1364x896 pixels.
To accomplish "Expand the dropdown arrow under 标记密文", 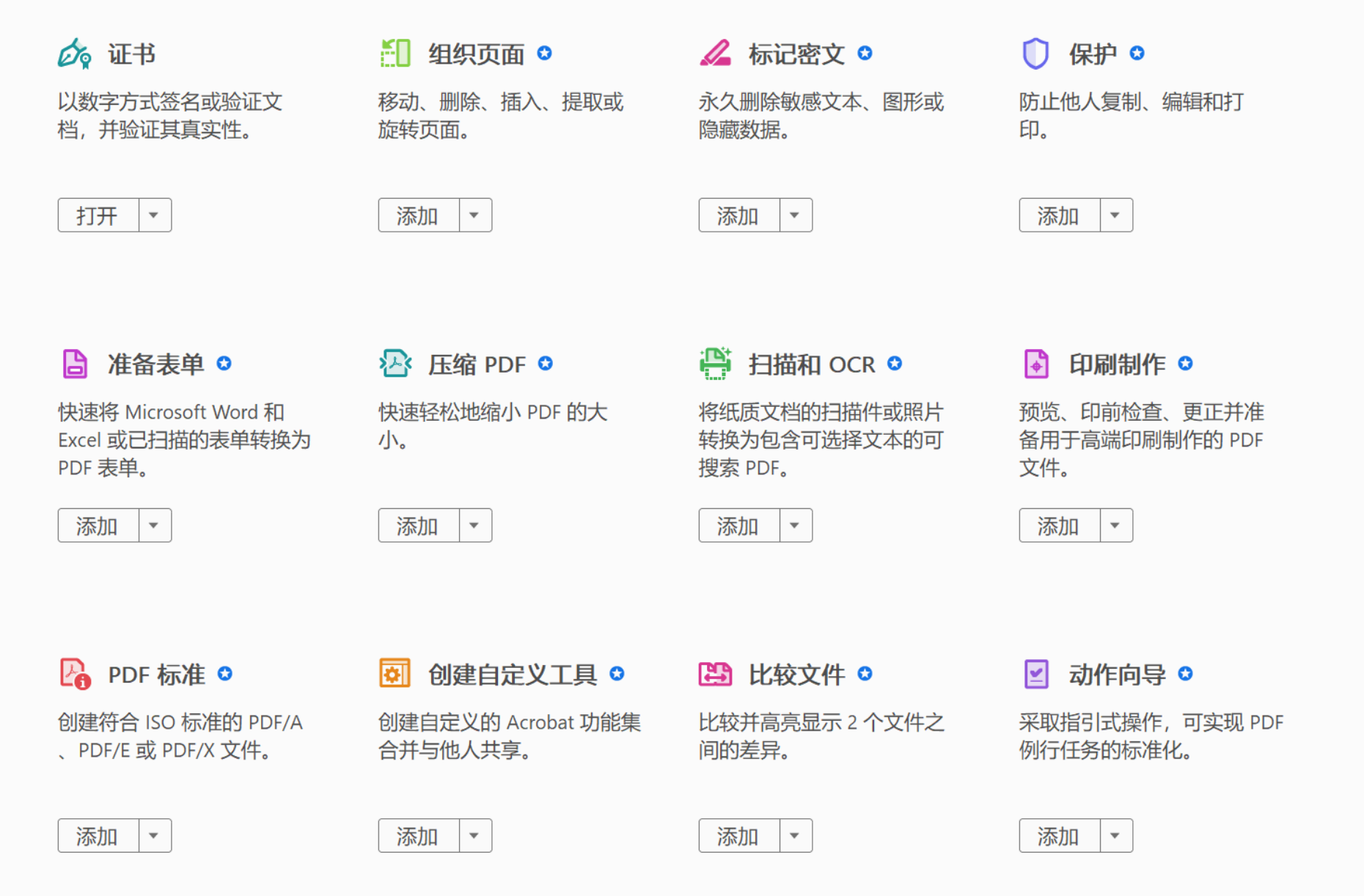I will 796,215.
